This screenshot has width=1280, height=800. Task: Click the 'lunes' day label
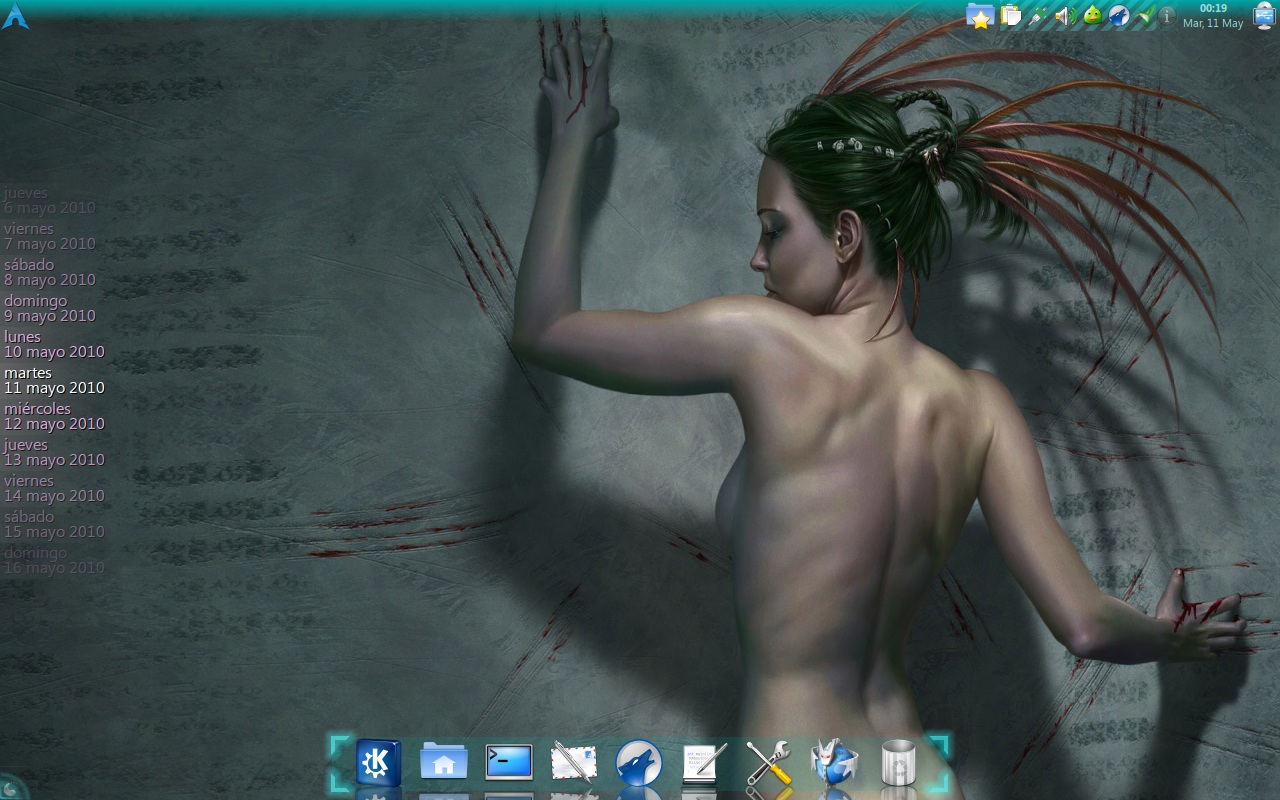pos(22,337)
